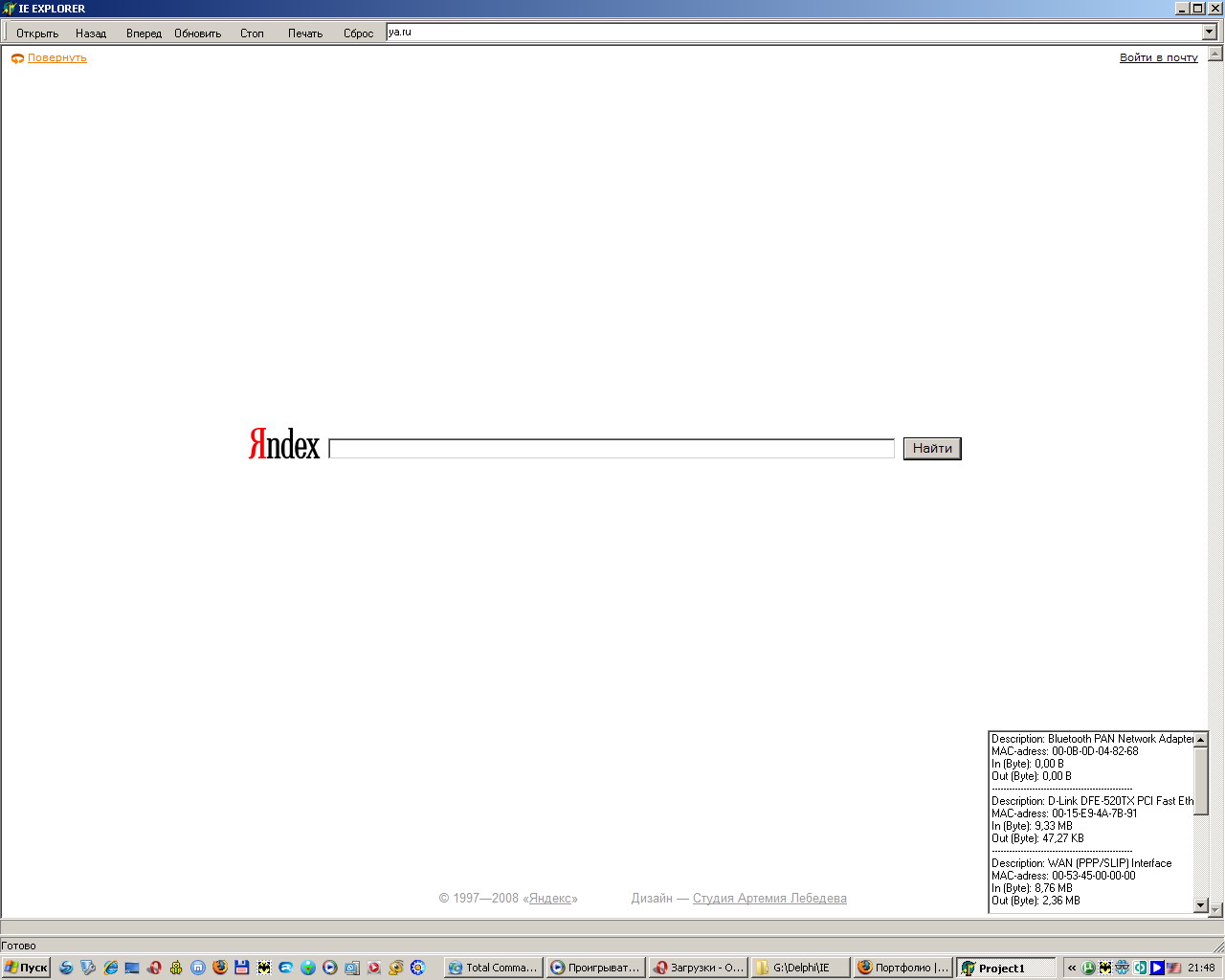Select the In (Byte): 9,33 MB line

click(x=1032, y=826)
